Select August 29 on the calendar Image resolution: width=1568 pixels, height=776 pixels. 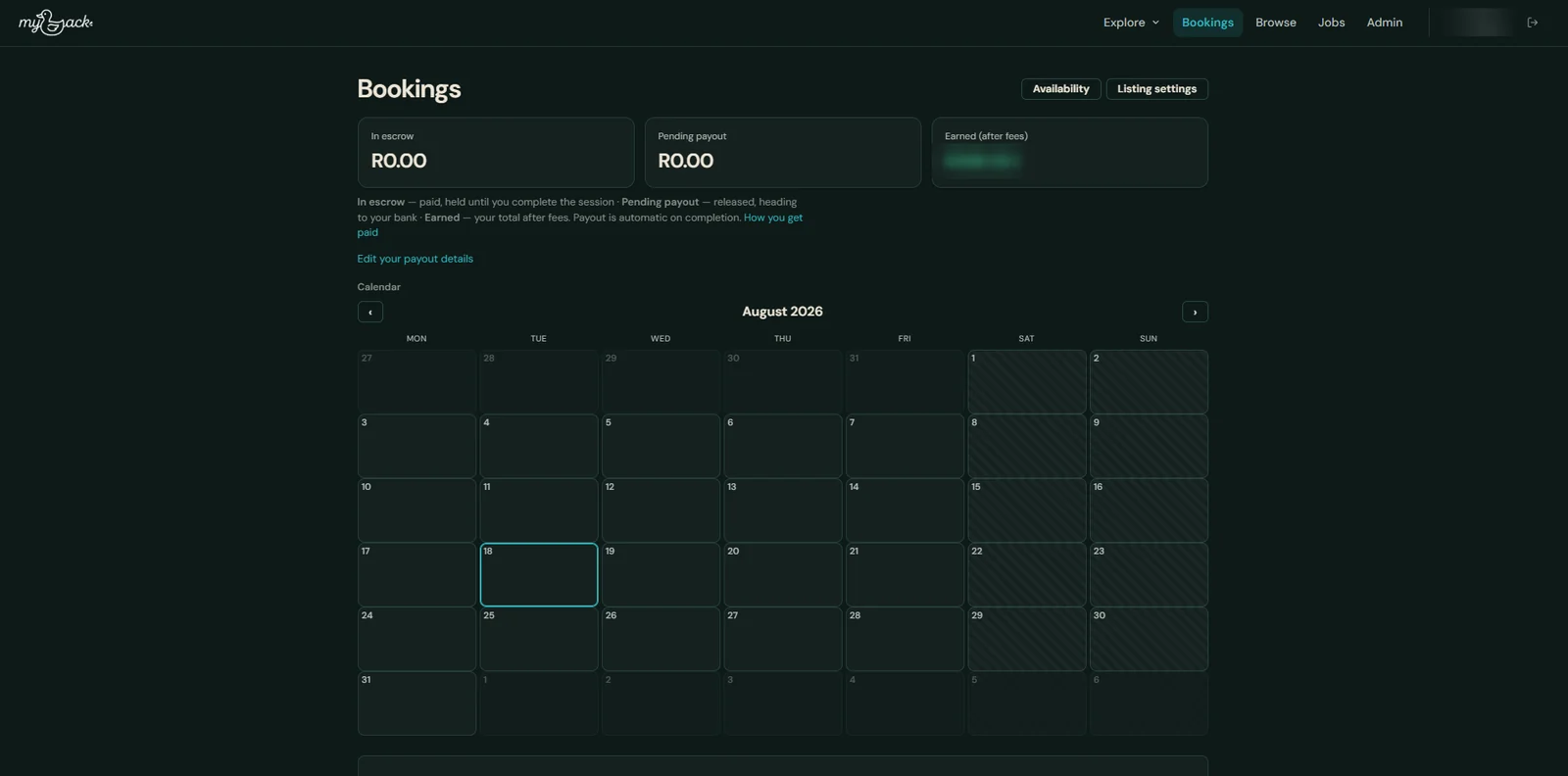(x=1027, y=639)
